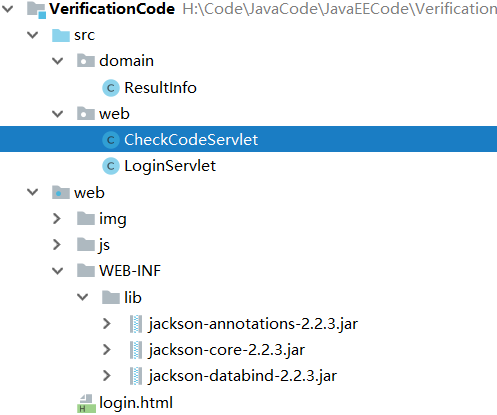This screenshot has height=415, width=497.
Task: Click the lib folder icon
Action: pyautogui.click(x=111, y=297)
